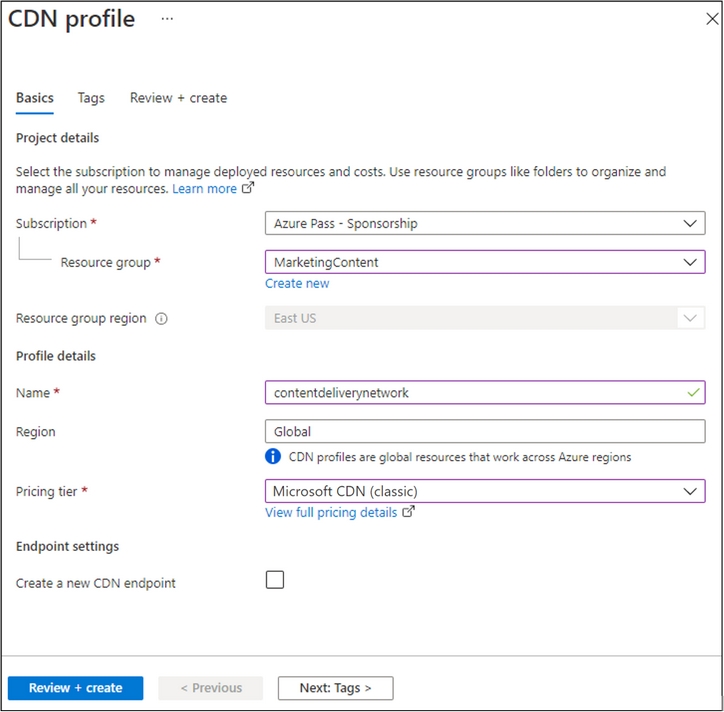Image resolution: width=724 pixels, height=712 pixels.
Task: Click the Endpoint settings heading
Action: coord(67,546)
